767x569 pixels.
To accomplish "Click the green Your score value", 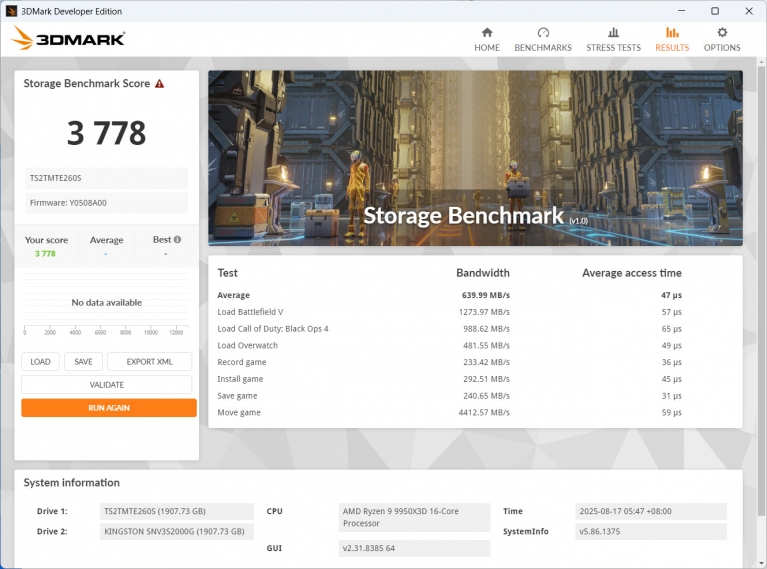I will pyautogui.click(x=45, y=253).
